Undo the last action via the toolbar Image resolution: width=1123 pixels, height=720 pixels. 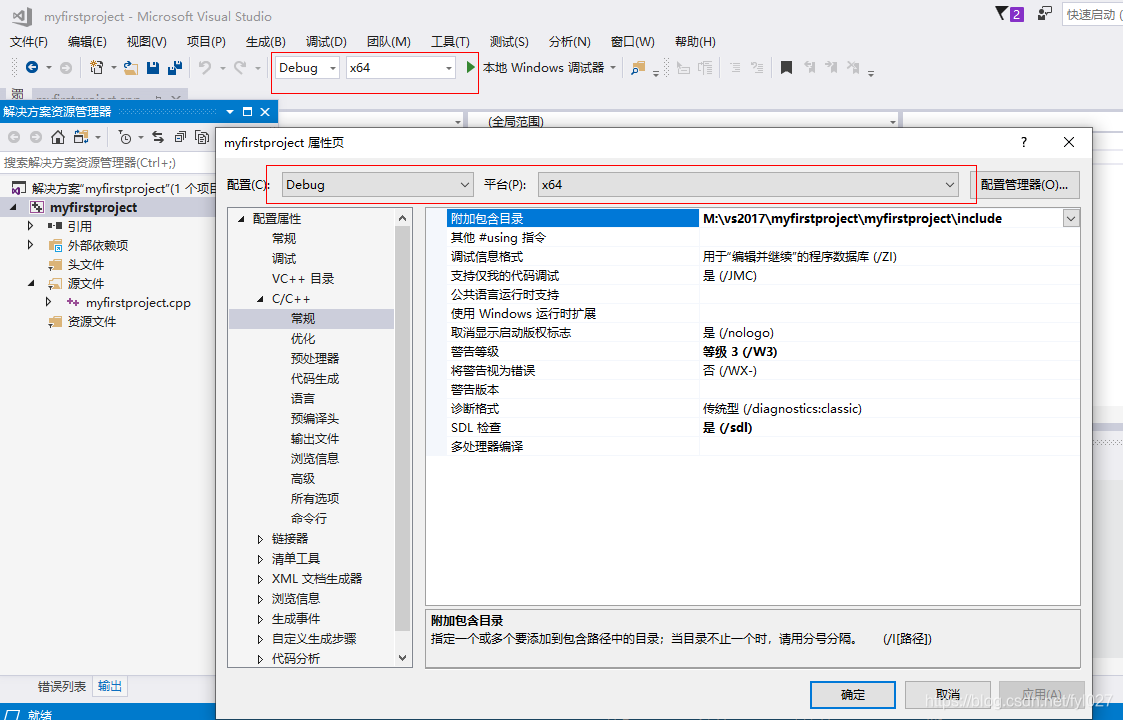[205, 67]
